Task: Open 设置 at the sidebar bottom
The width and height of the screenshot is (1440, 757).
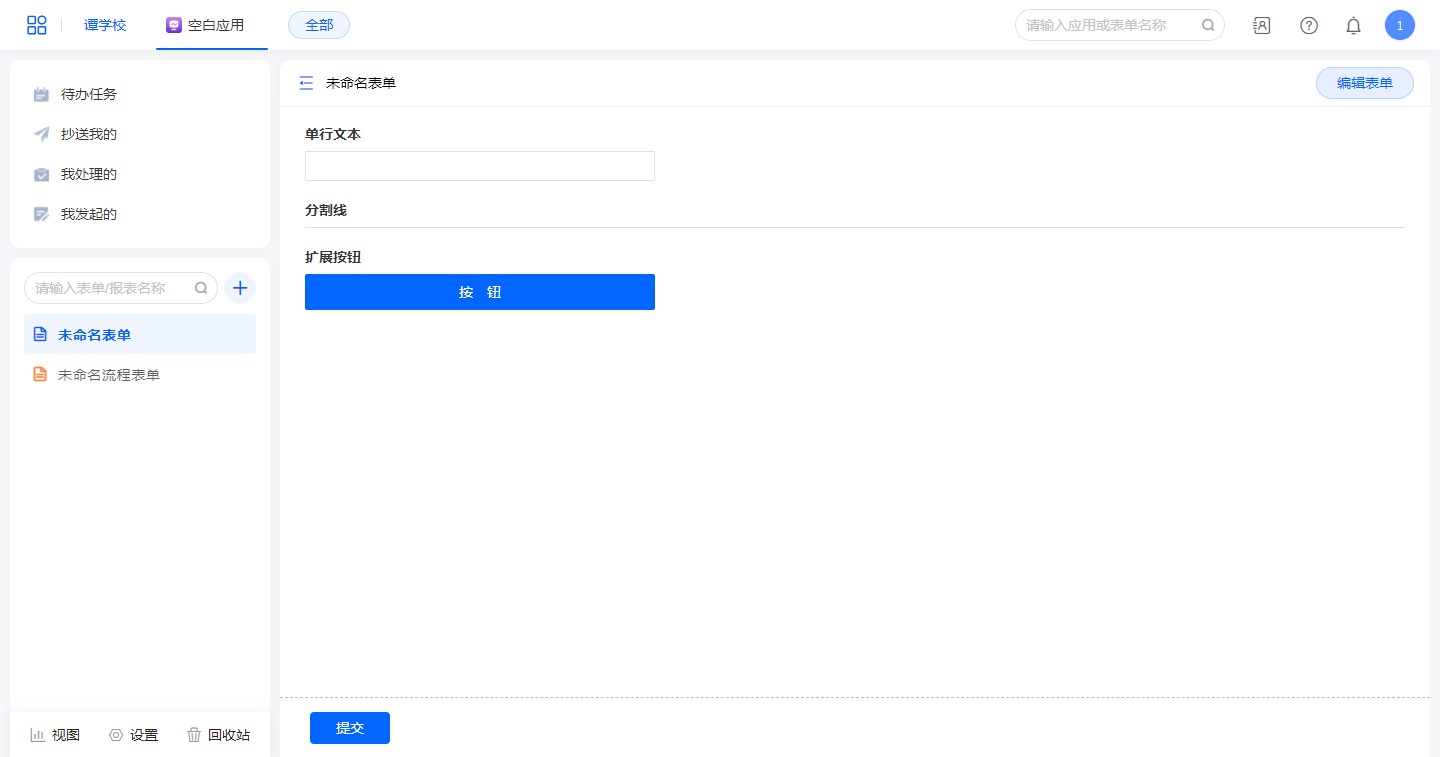Action: click(134, 735)
